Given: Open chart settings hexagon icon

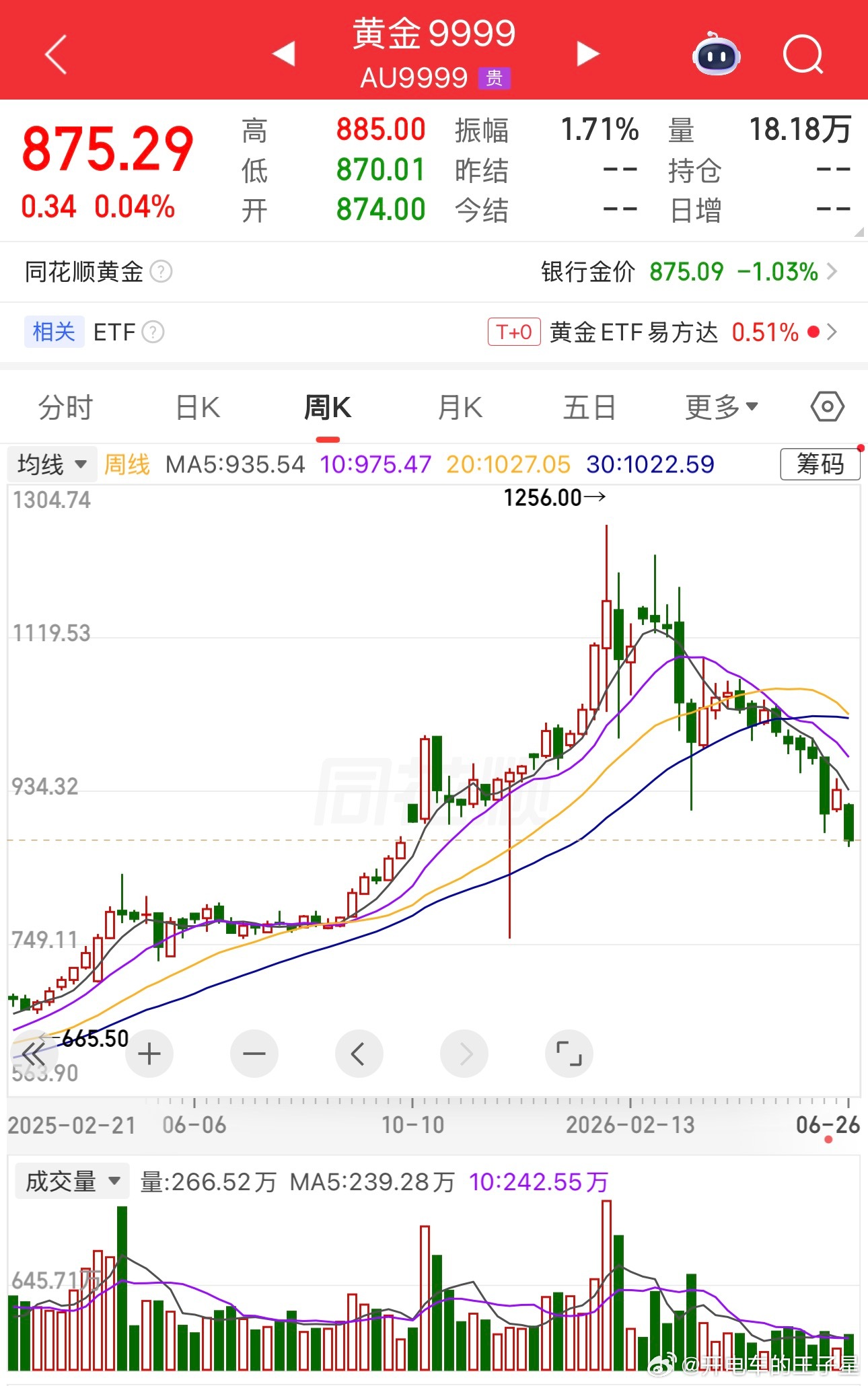Looking at the screenshot, I should (x=827, y=407).
